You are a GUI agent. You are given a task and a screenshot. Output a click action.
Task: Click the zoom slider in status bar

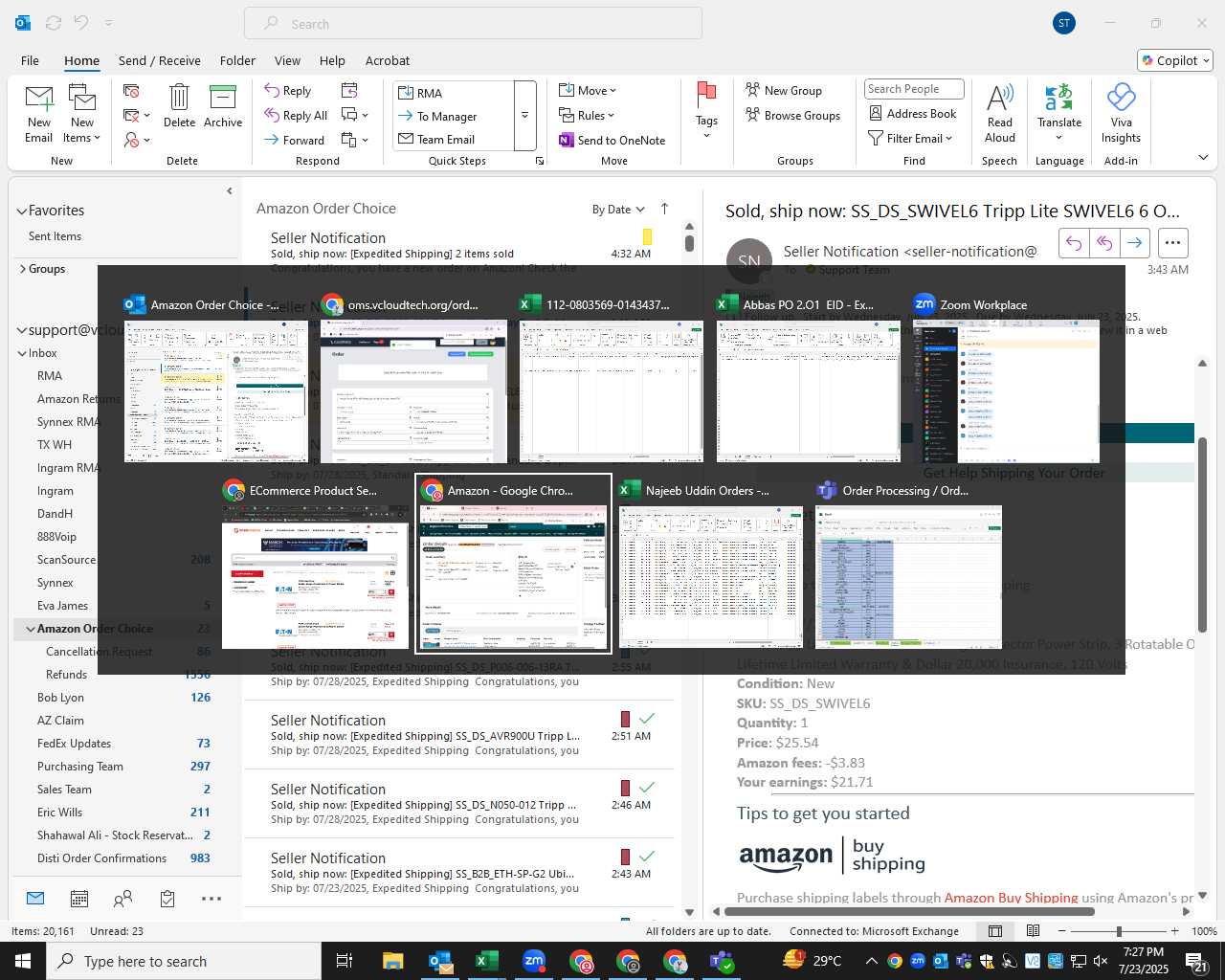[1119, 931]
